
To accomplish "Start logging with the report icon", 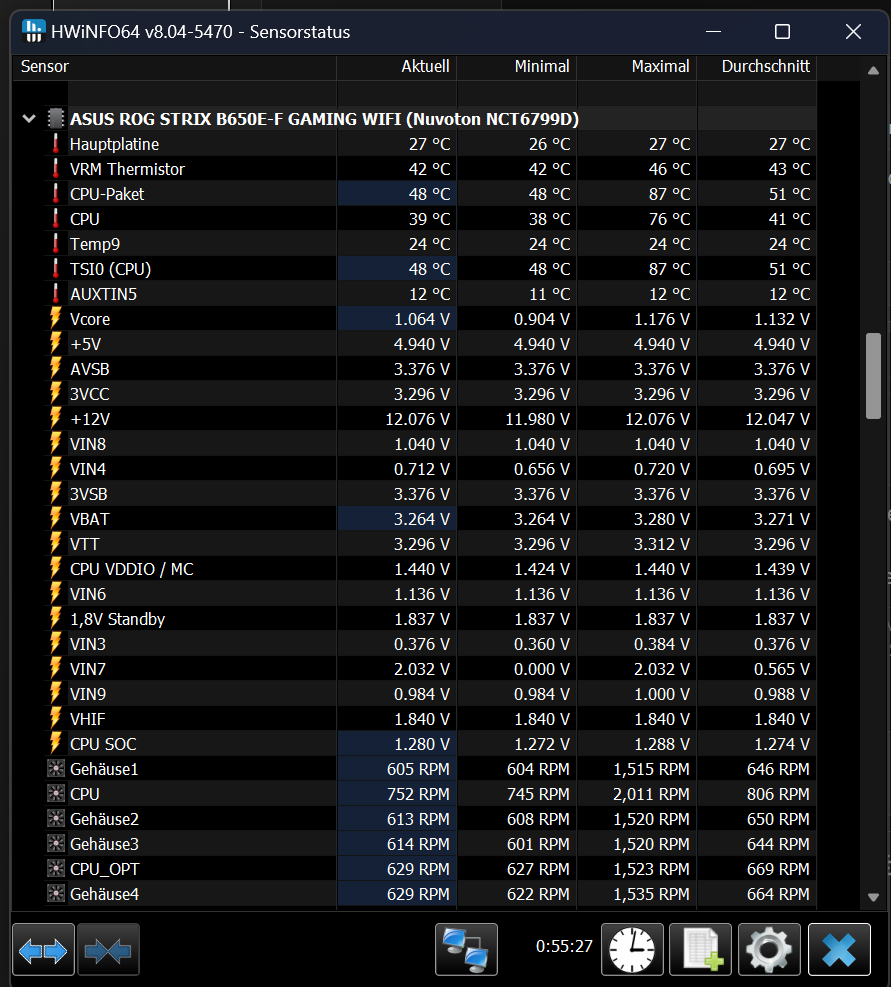I will (700, 949).
